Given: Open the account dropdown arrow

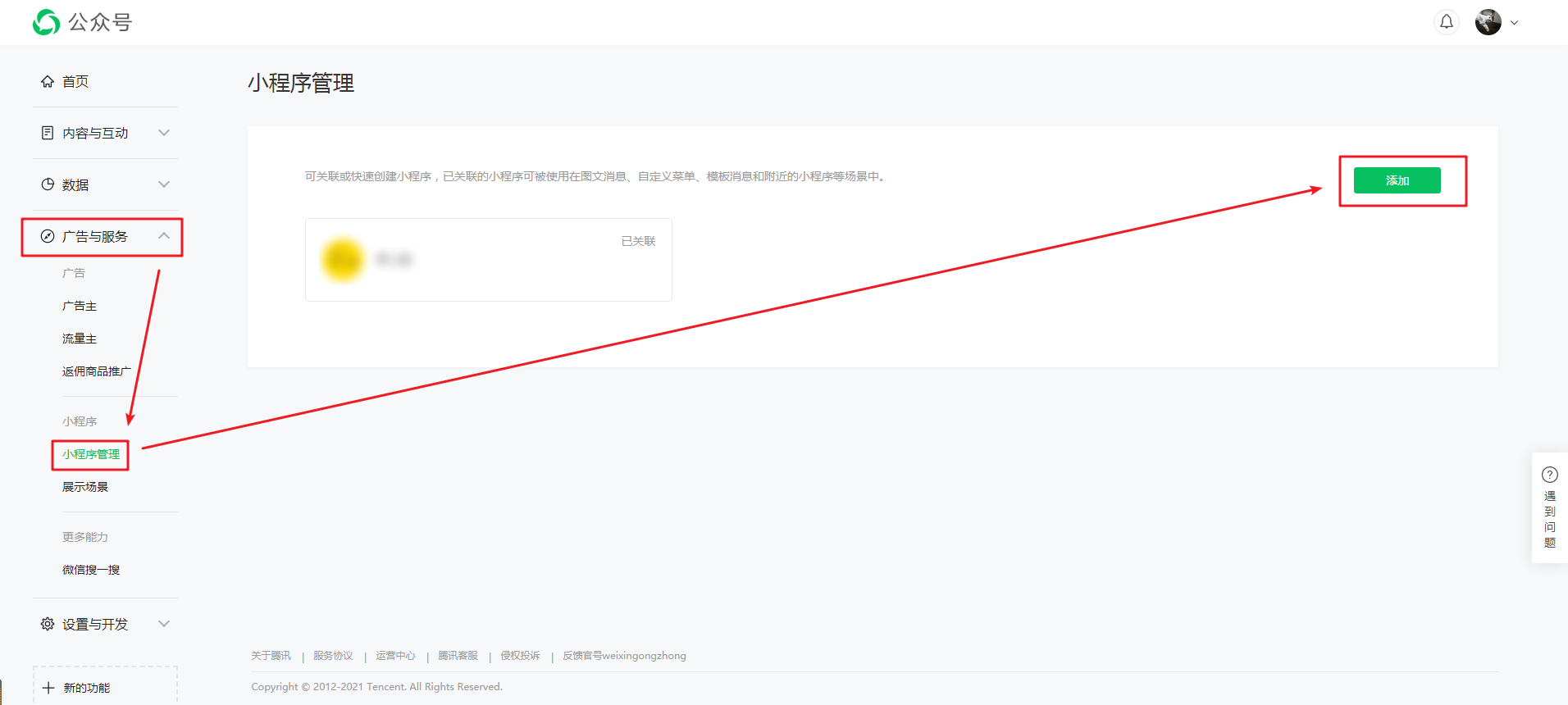Looking at the screenshot, I should (1514, 23).
